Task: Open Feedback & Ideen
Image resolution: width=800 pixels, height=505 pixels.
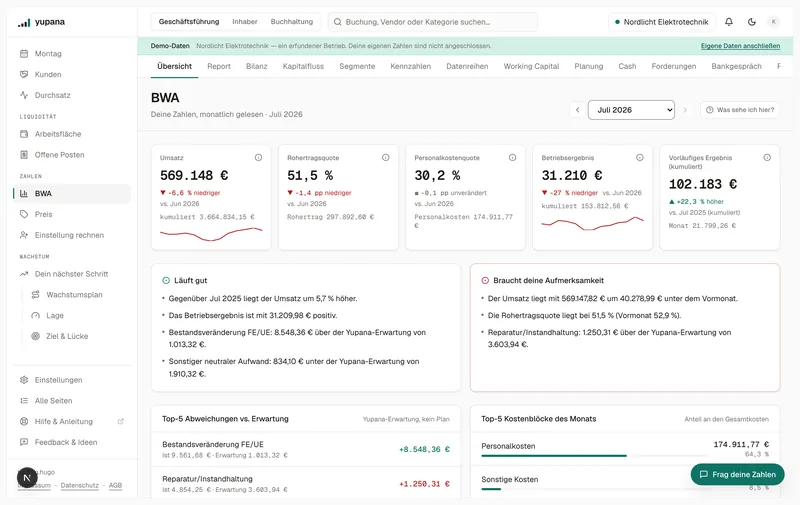Action: coord(72,442)
